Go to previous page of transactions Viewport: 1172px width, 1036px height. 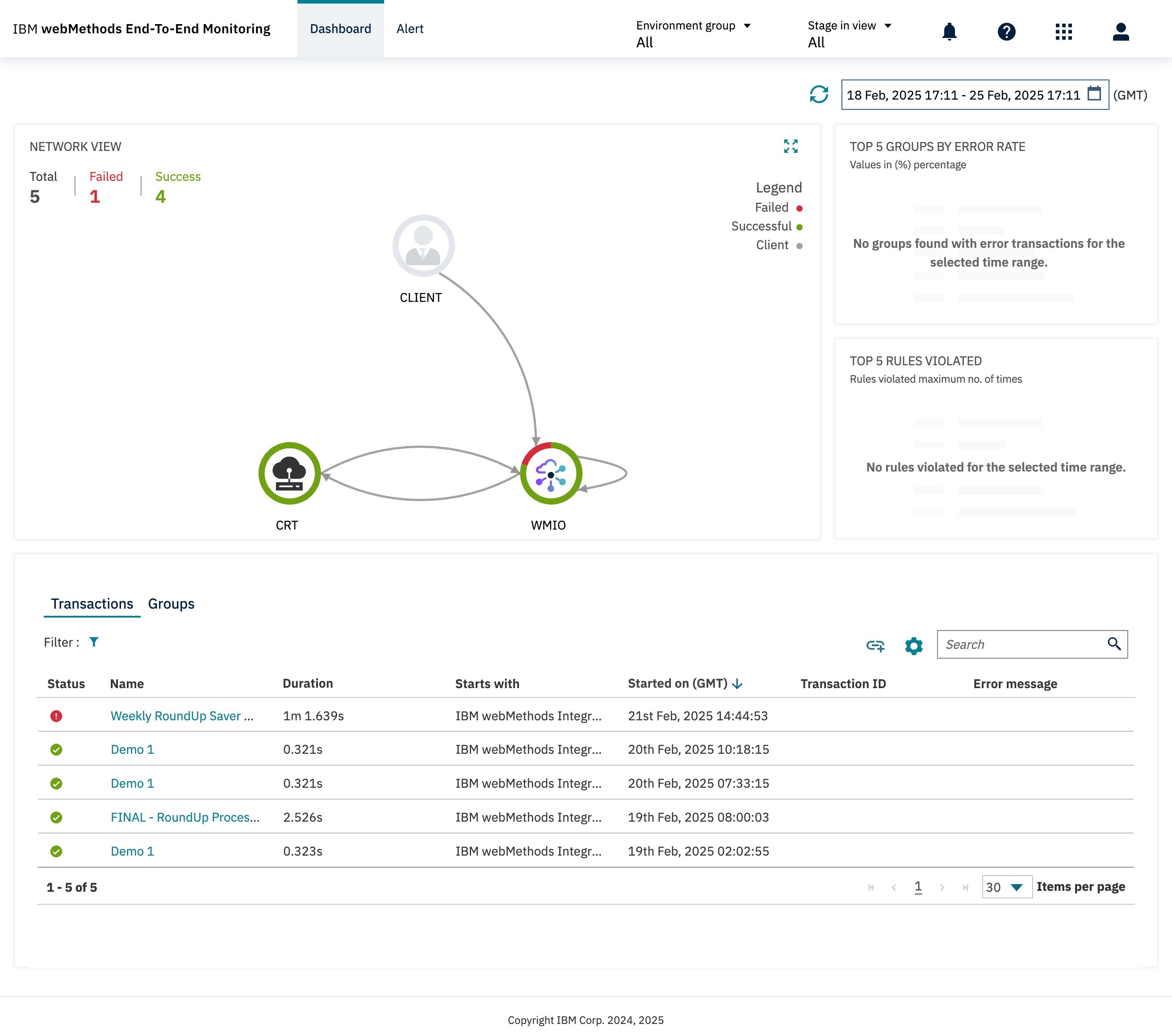click(x=894, y=887)
